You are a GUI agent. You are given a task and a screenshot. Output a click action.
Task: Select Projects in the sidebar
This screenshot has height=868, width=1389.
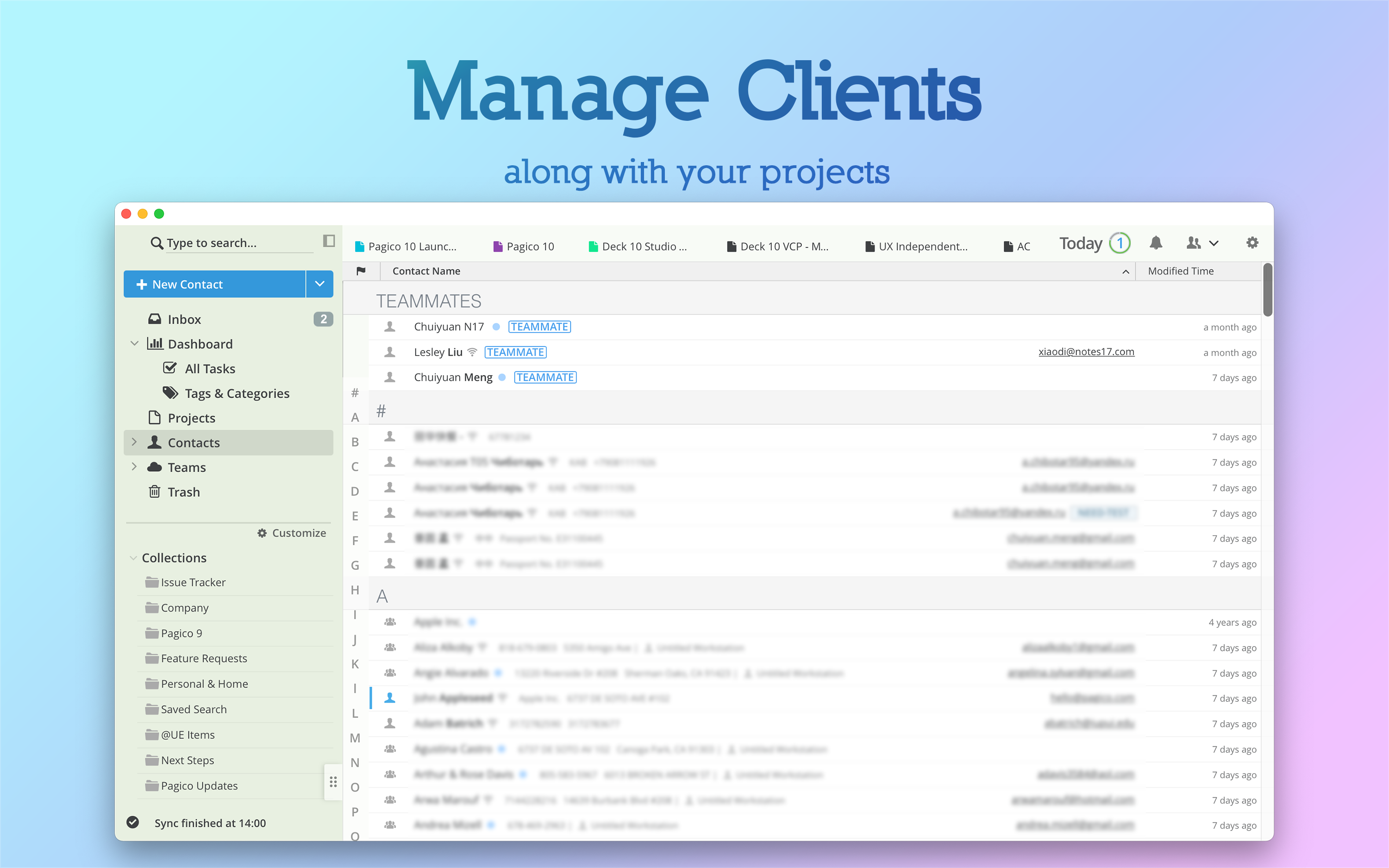tap(192, 418)
